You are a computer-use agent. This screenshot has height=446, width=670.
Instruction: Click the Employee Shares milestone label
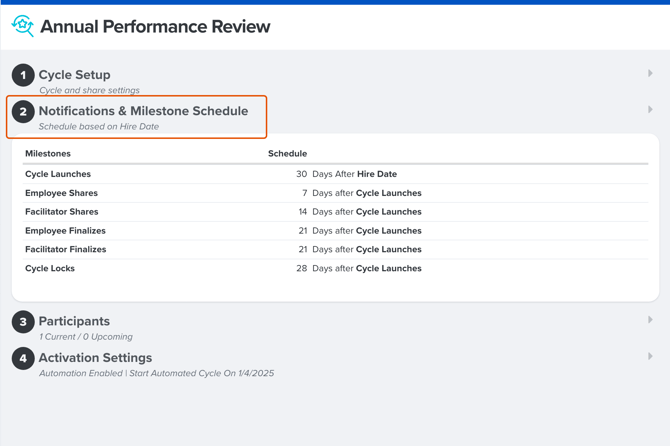61,193
